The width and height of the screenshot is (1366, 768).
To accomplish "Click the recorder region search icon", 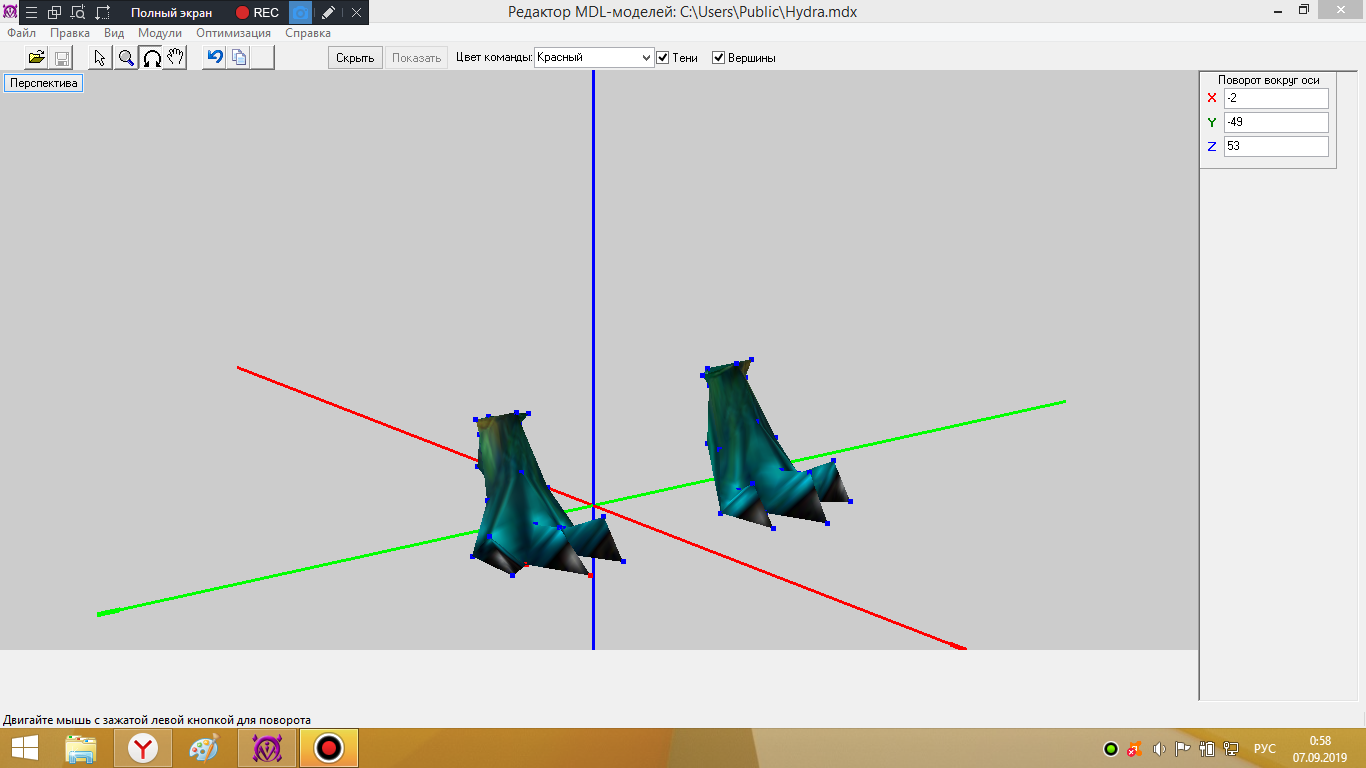I will point(79,13).
